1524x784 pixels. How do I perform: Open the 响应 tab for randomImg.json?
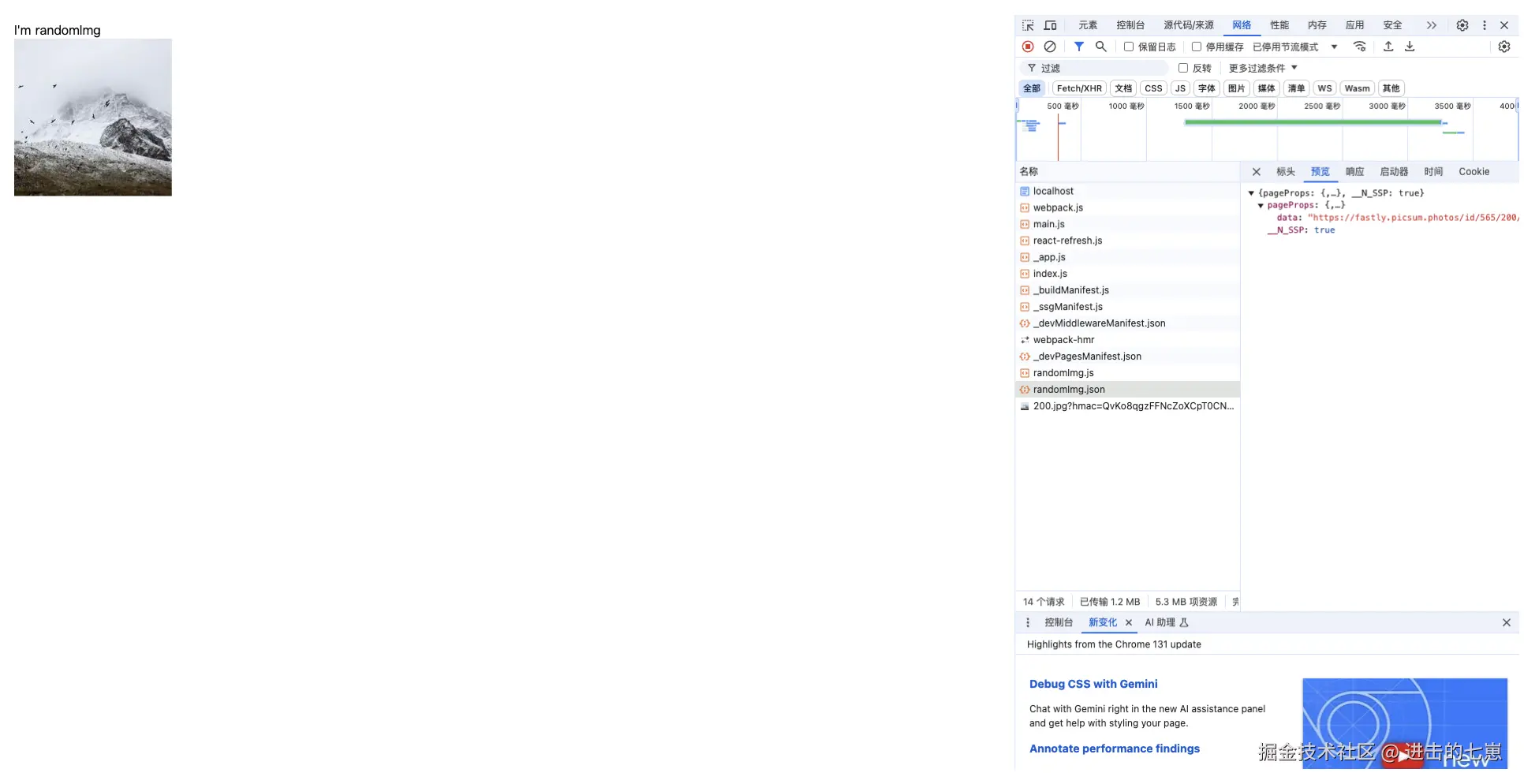(1354, 171)
